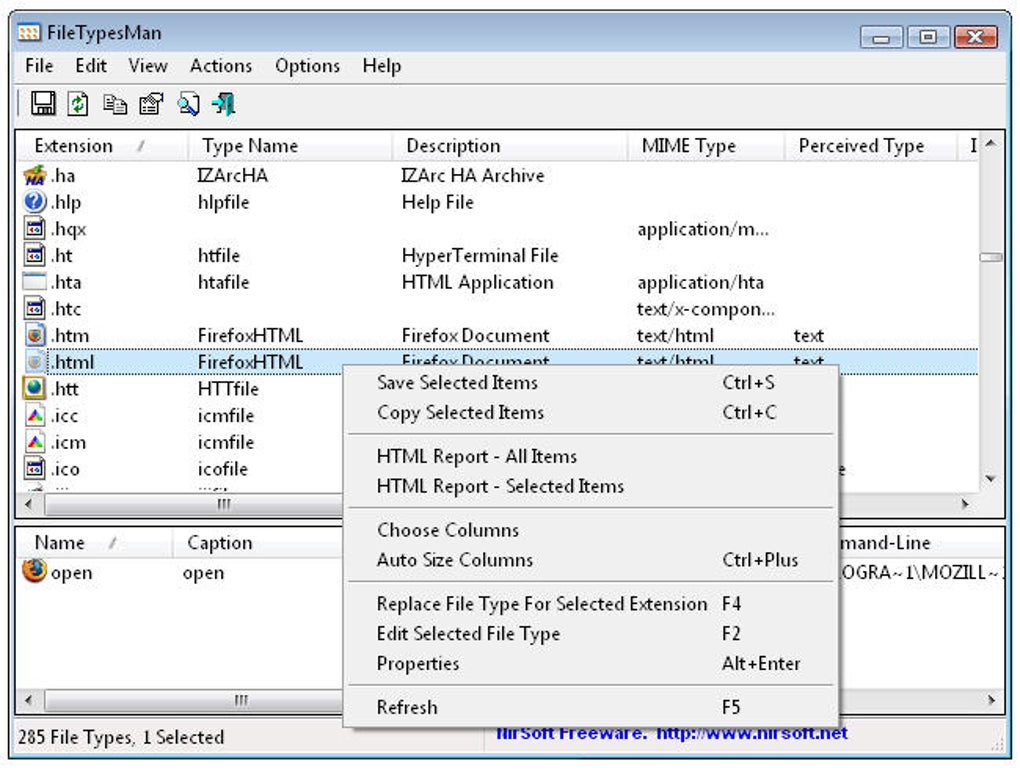This screenshot has width=1020, height=772.
Task: Open the Actions menu
Action: coord(220,66)
